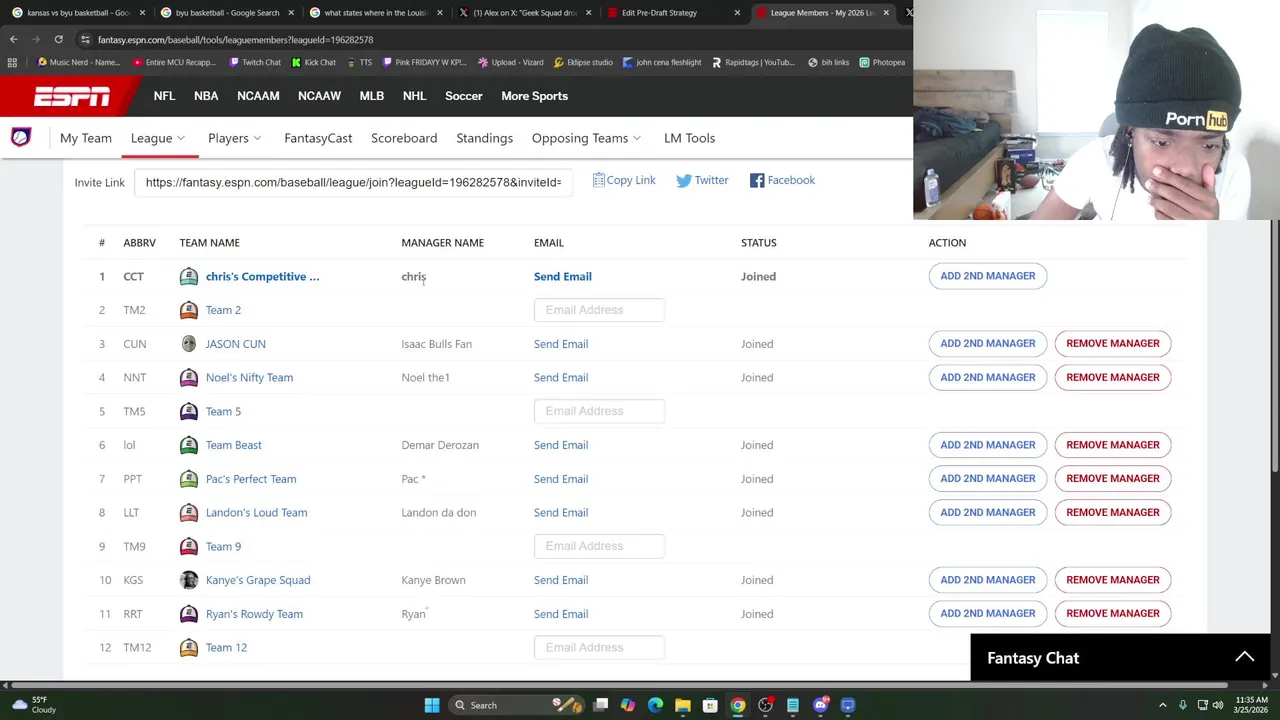Screen dimensions: 1280x720
Task: Open the fantasy baseball league shield icon
Action: click(20, 138)
